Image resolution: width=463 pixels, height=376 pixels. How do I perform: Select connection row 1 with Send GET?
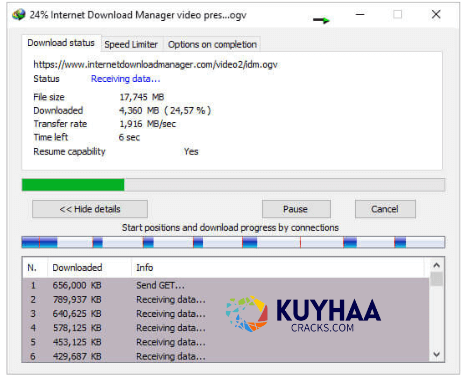click(x=226, y=285)
